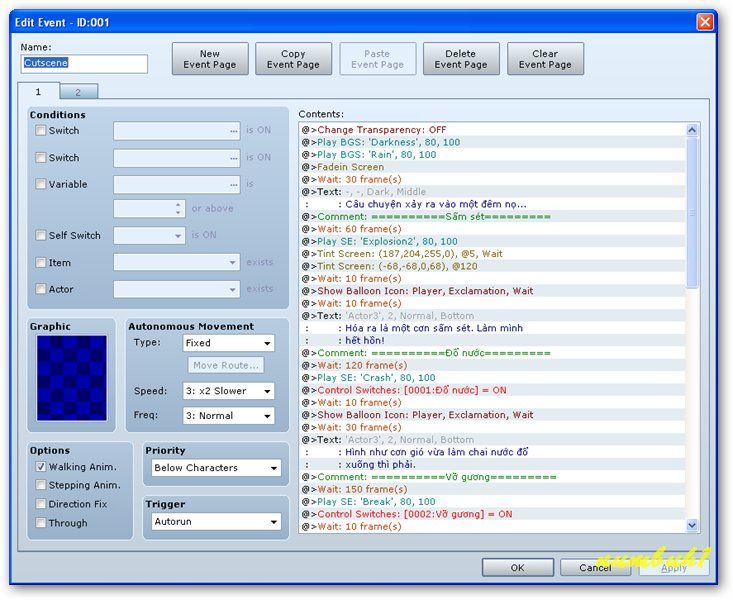The image size is (733, 600).
Task: Select the 'Wait: 150 frame(s)' command line
Action: tap(493, 489)
